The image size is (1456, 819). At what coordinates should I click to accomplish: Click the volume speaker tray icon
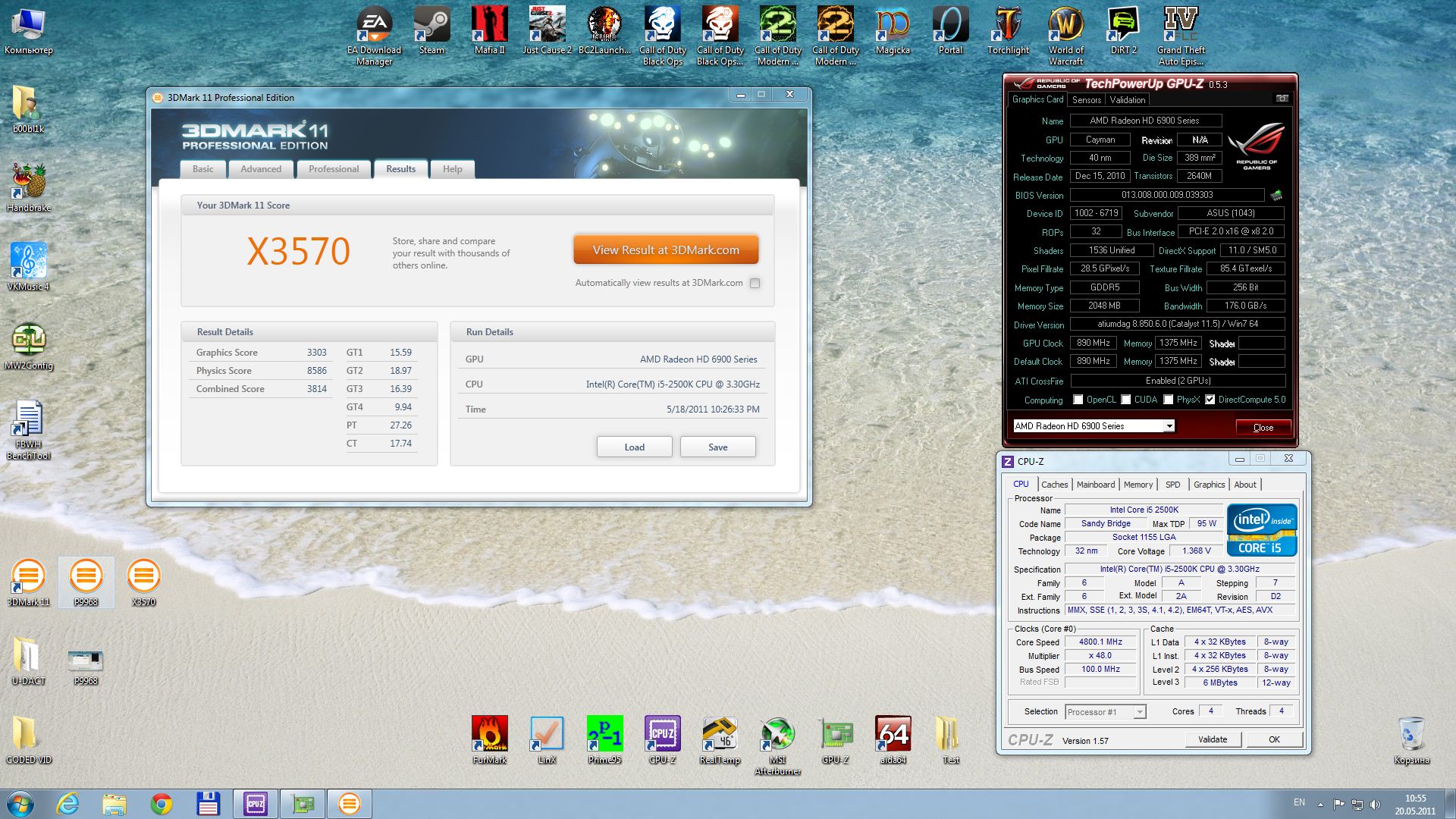pos(1376,804)
